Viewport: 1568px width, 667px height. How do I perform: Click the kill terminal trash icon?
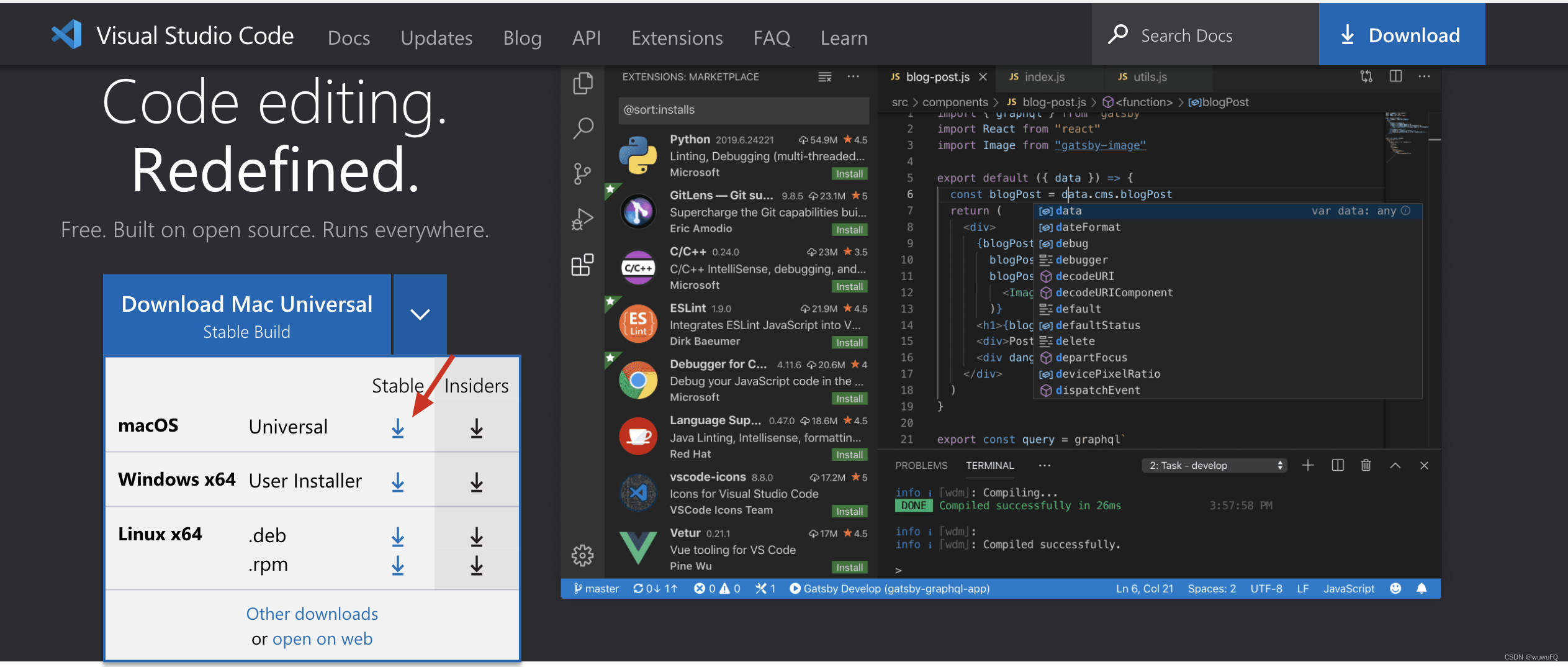click(x=1366, y=465)
